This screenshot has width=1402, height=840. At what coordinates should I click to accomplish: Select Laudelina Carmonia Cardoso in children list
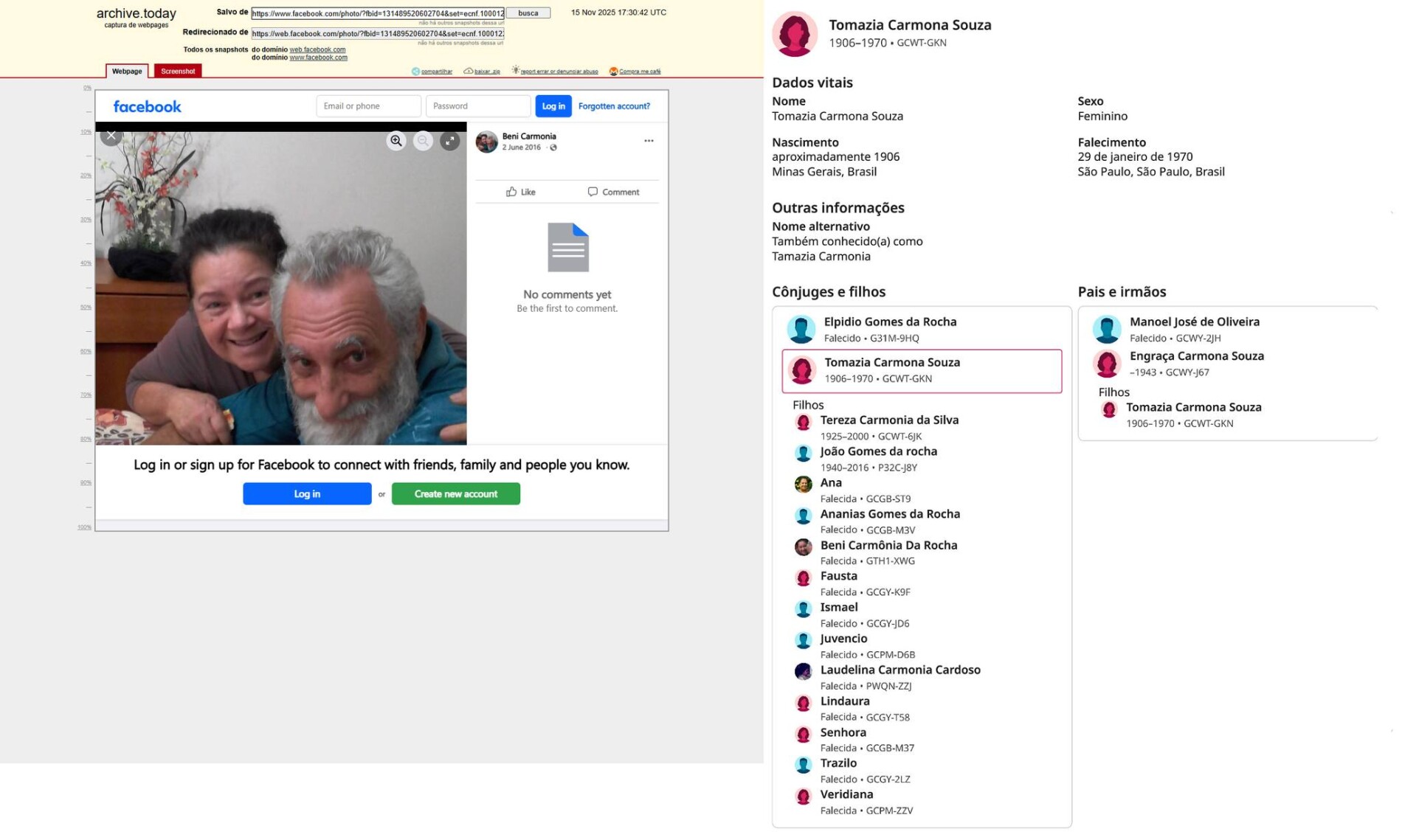tap(899, 670)
